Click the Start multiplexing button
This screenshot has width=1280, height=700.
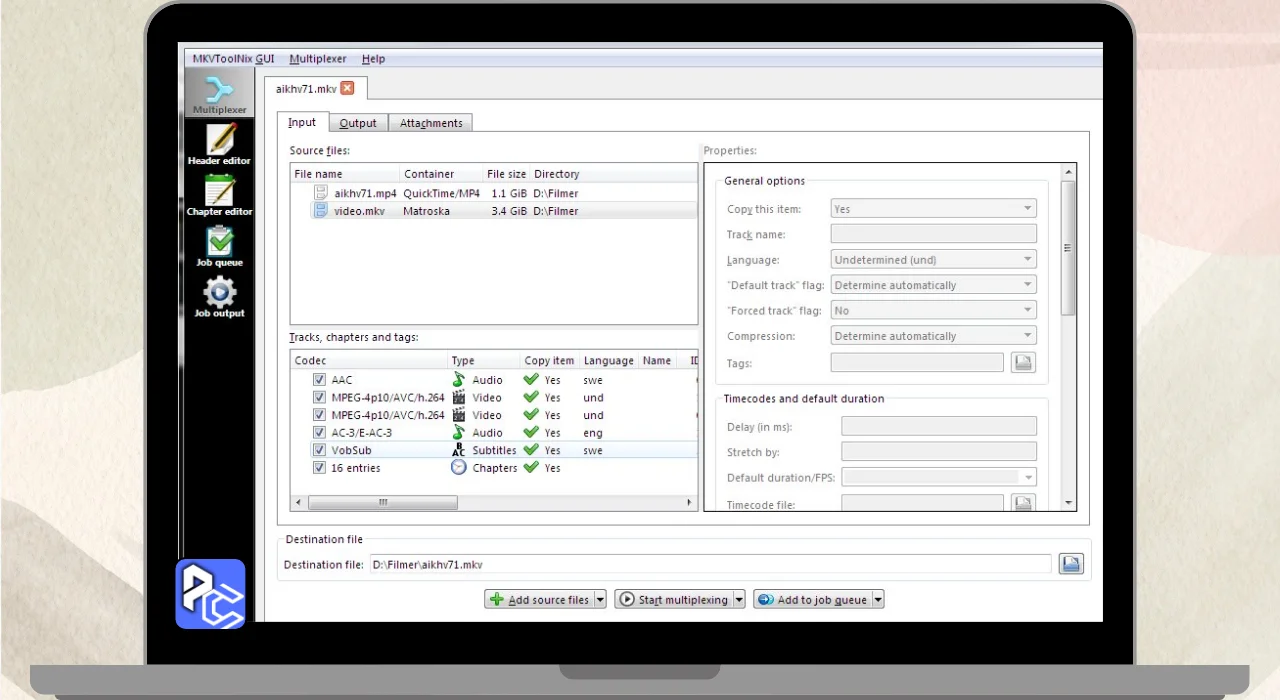click(x=674, y=600)
